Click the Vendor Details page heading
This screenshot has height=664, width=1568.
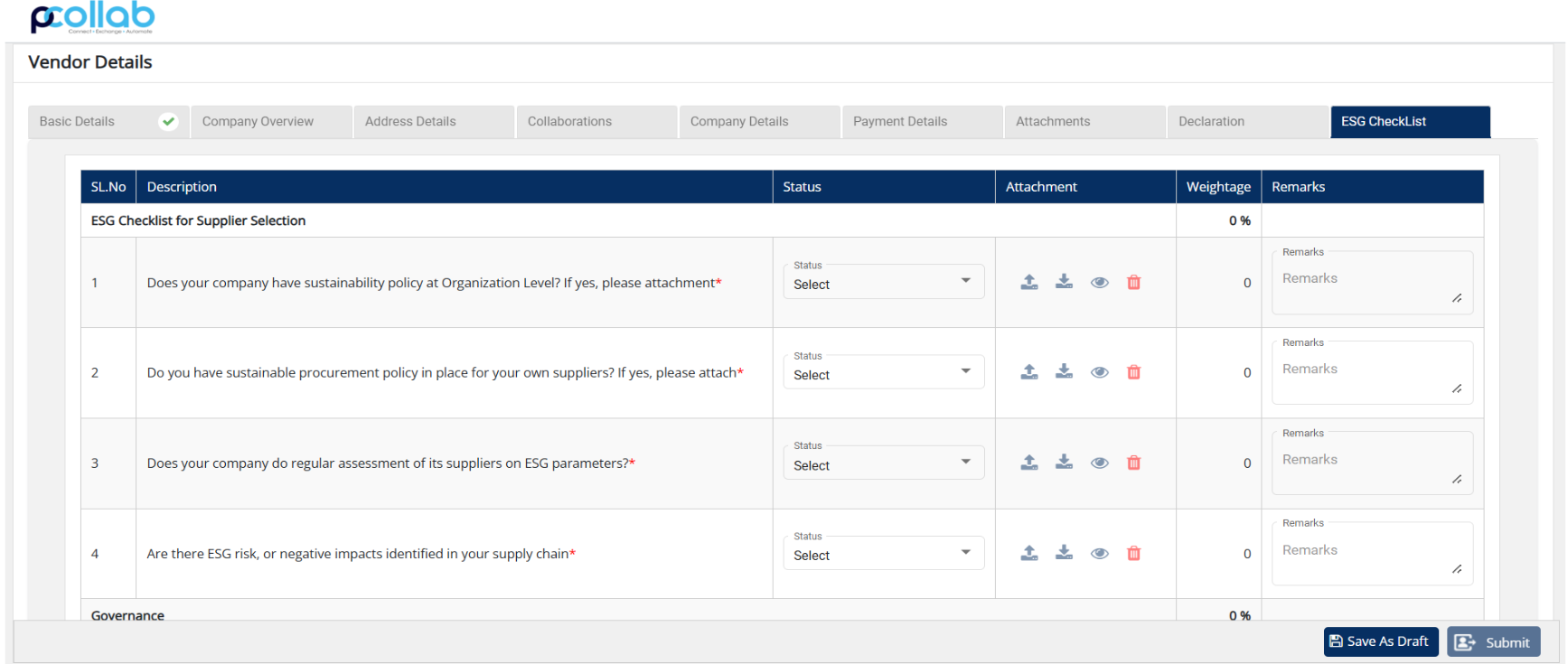(90, 62)
